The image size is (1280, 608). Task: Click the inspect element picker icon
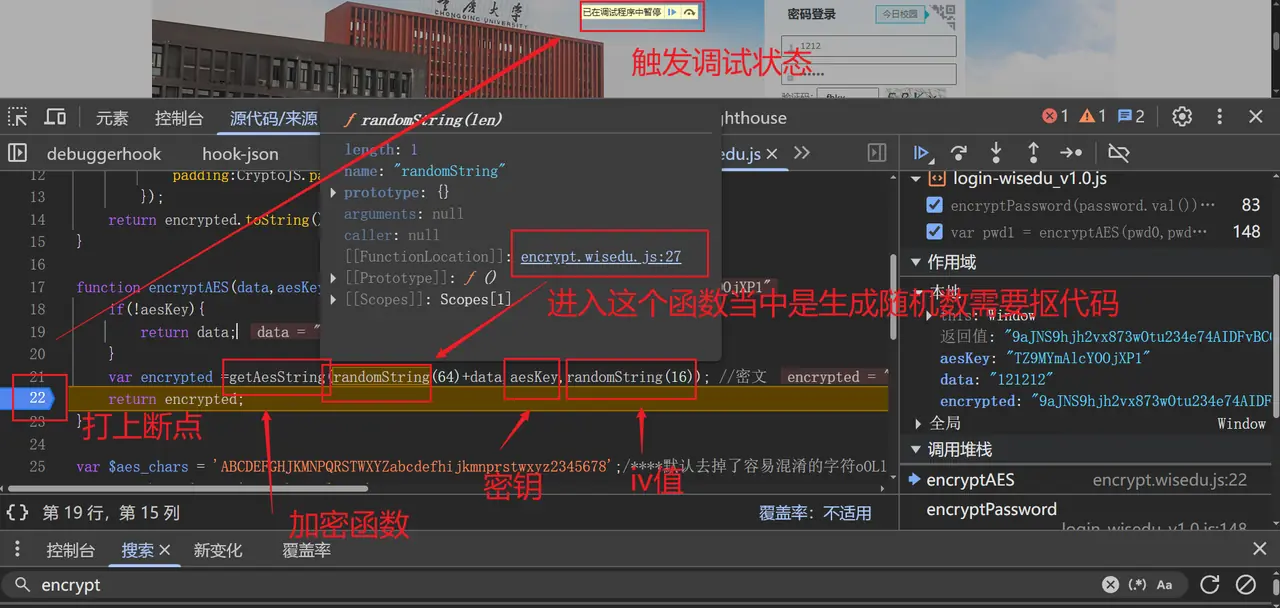pyautogui.click(x=18, y=117)
